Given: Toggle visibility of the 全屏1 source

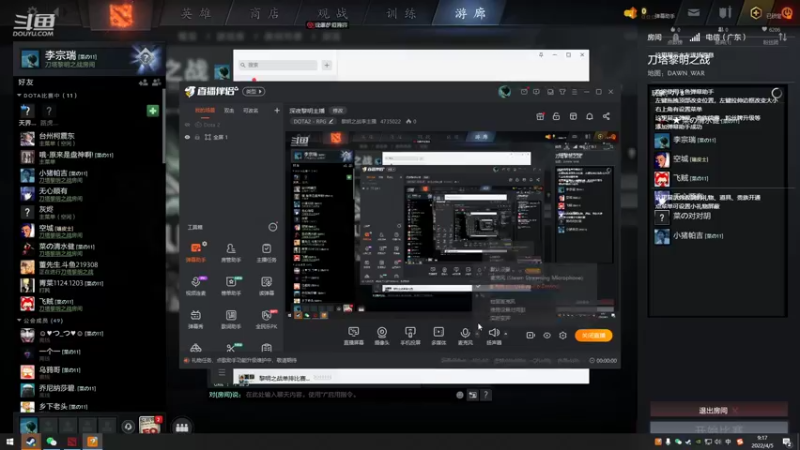Looking at the screenshot, I should tap(187, 137).
